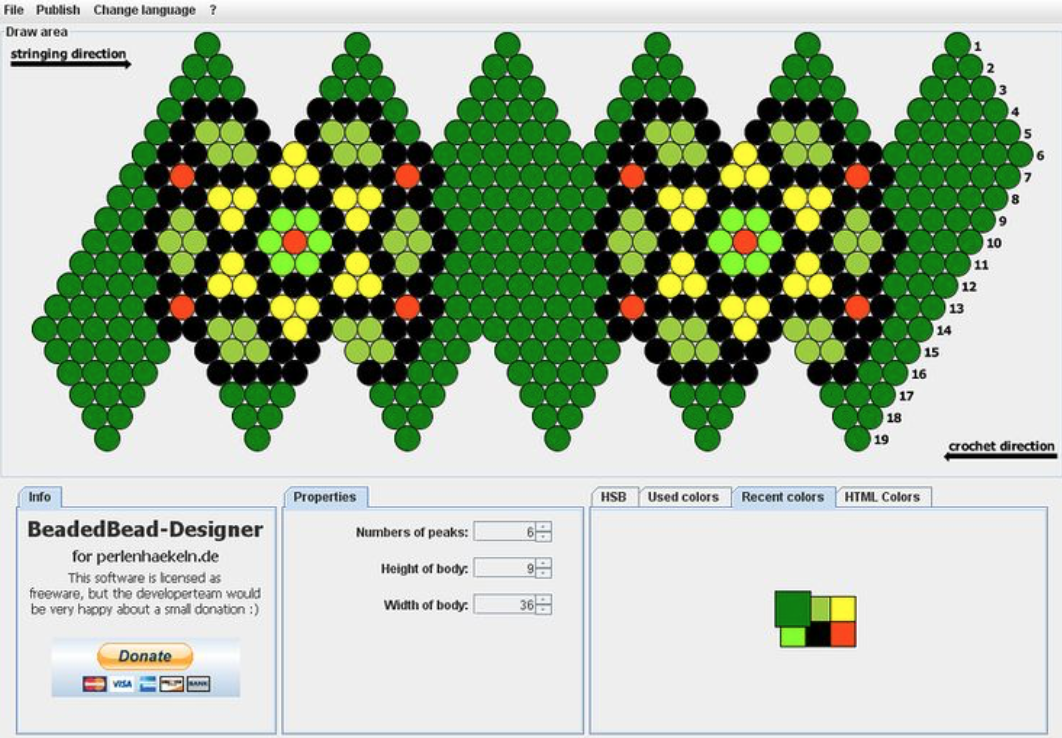Pick the black recent color swatch
This screenshot has height=738, width=1062.
click(818, 635)
